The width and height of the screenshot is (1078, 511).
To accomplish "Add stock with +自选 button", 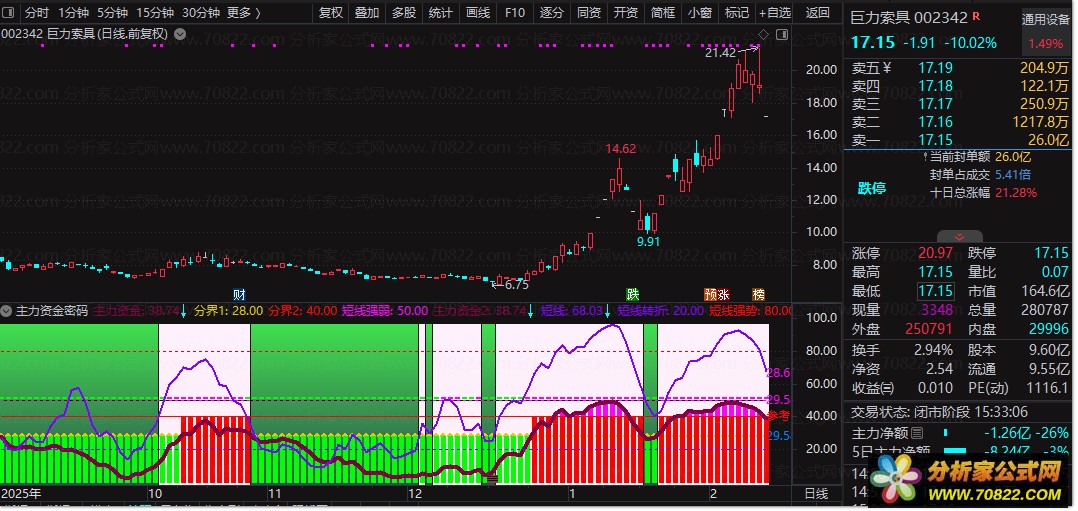I will 775,12.
